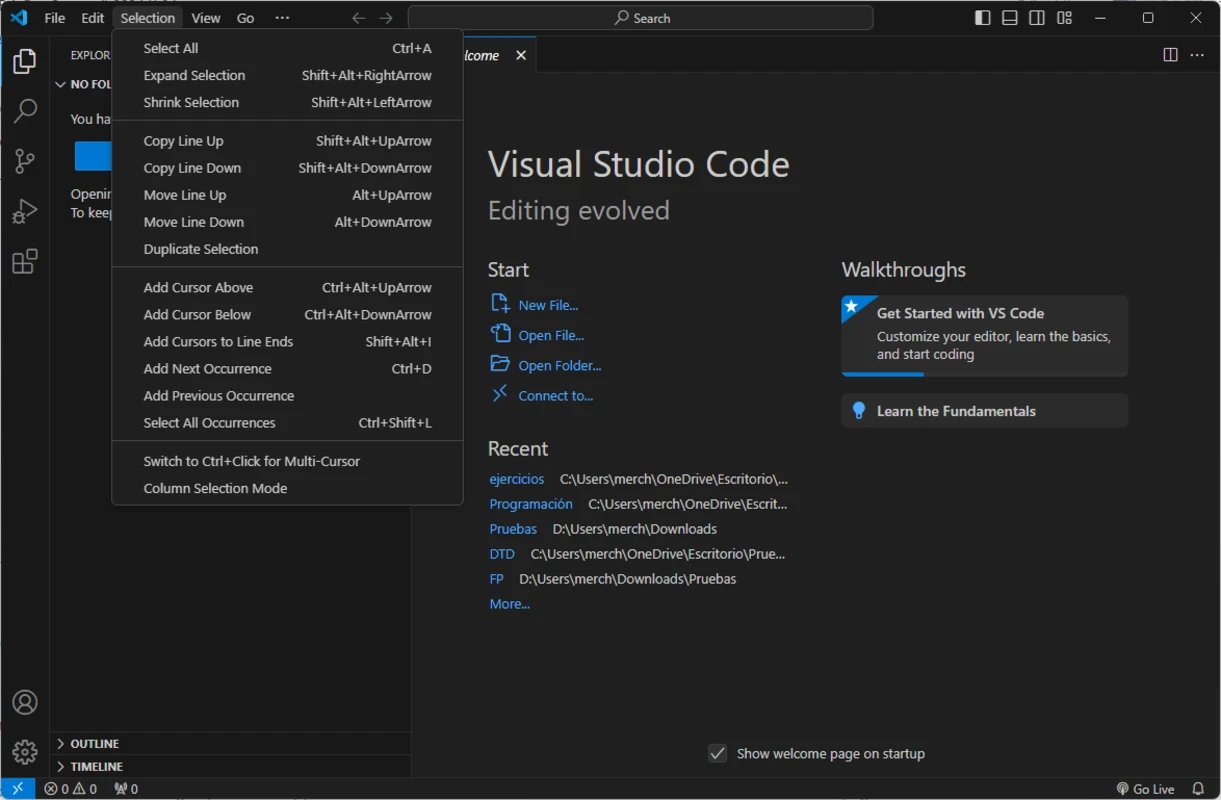Image resolution: width=1221 pixels, height=800 pixels.
Task: Open notifications bell in status bar
Action: [1198, 789]
